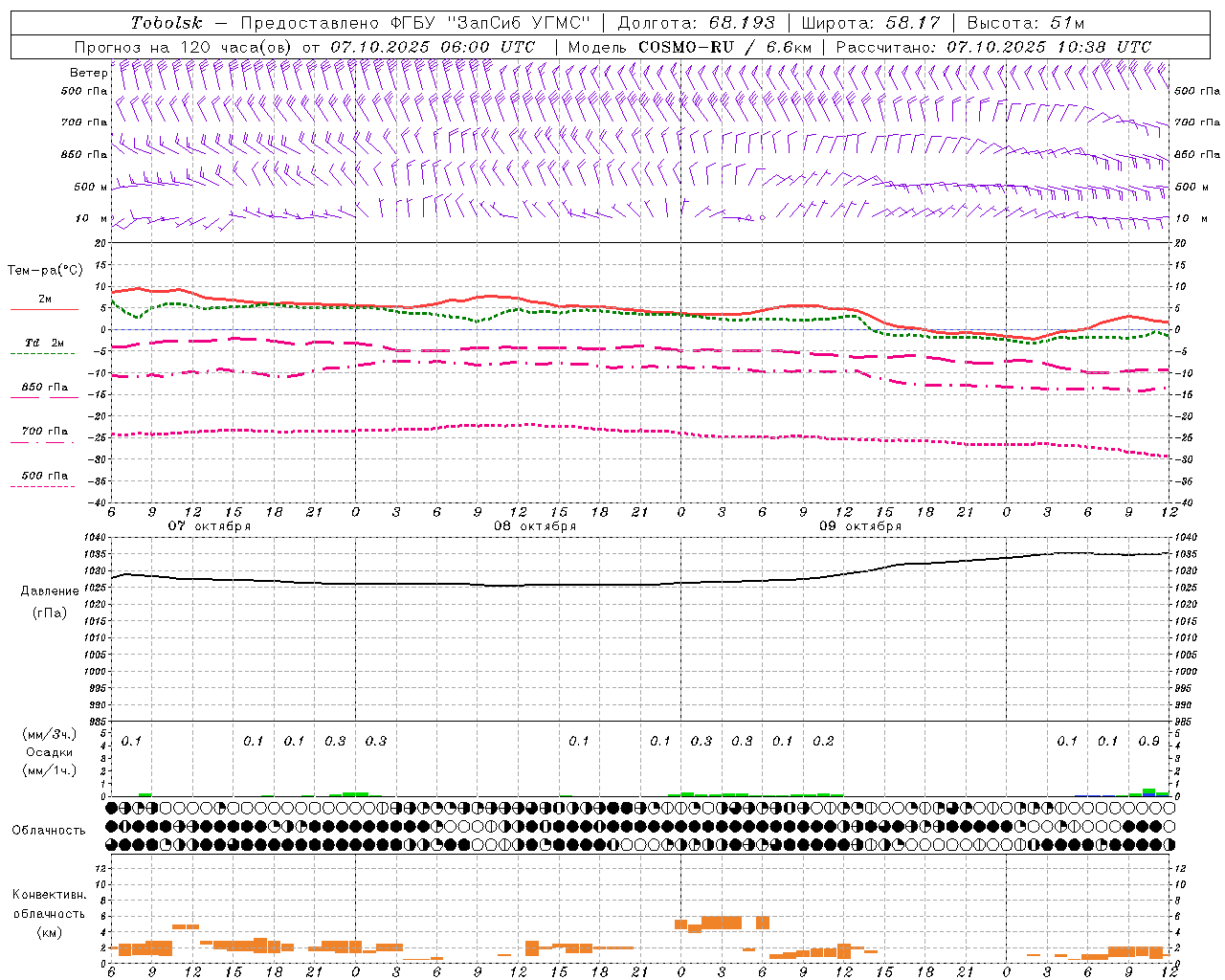1225x980 pixels.
Task: Click the 'Осадки' panel label
Action: (x=50, y=752)
